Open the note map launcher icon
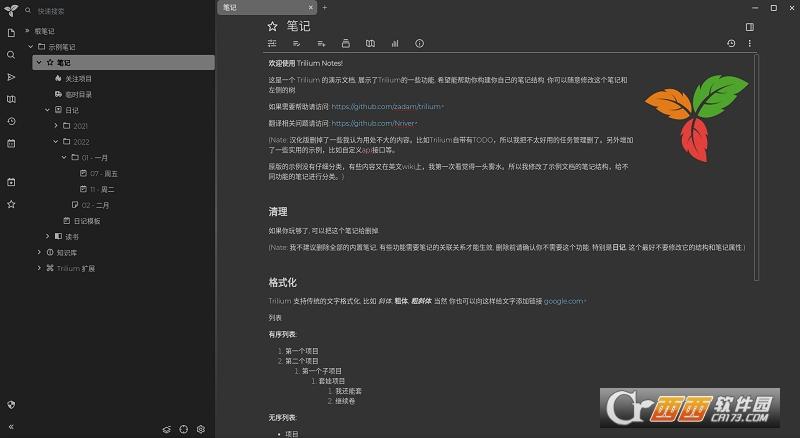 point(11,99)
